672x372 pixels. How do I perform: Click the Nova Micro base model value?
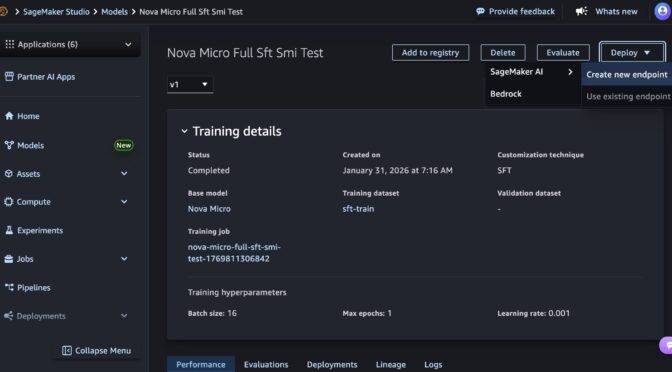[x=209, y=209]
